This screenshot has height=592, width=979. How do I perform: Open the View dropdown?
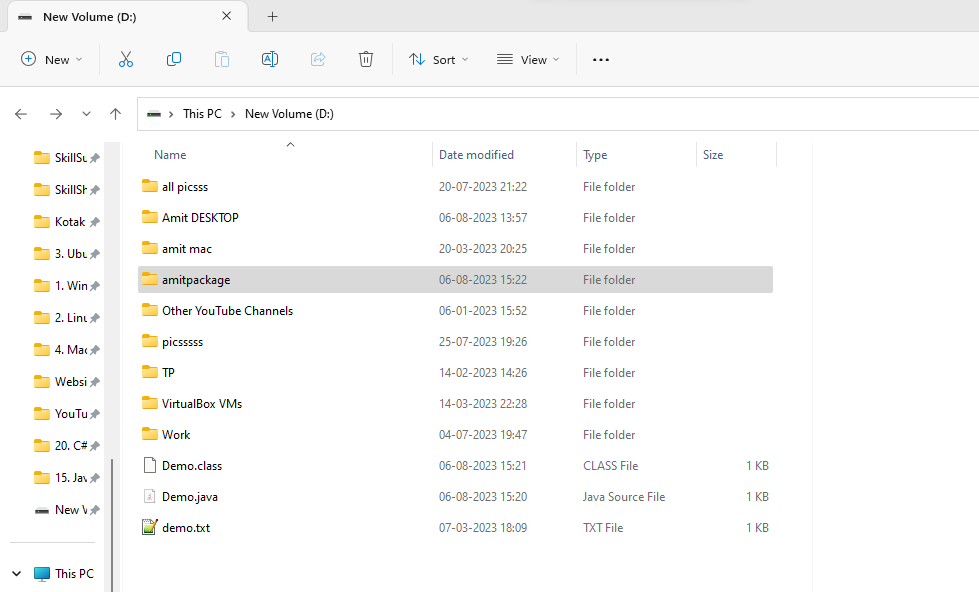pos(527,59)
